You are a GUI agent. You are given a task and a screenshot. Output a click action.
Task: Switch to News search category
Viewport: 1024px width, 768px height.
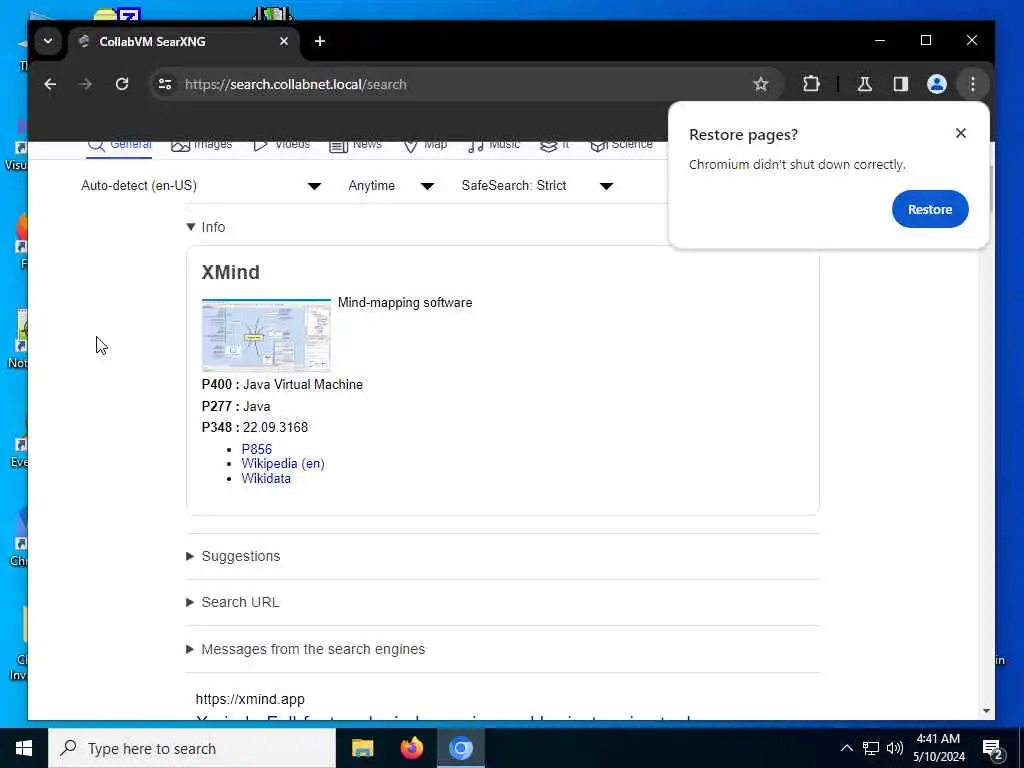(355, 145)
